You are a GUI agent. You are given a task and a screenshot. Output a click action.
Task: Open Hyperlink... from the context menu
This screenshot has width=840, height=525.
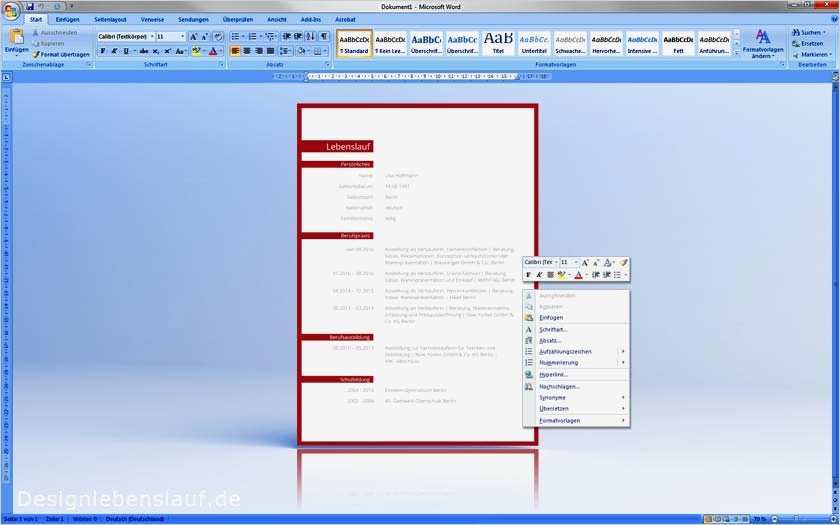click(x=576, y=375)
